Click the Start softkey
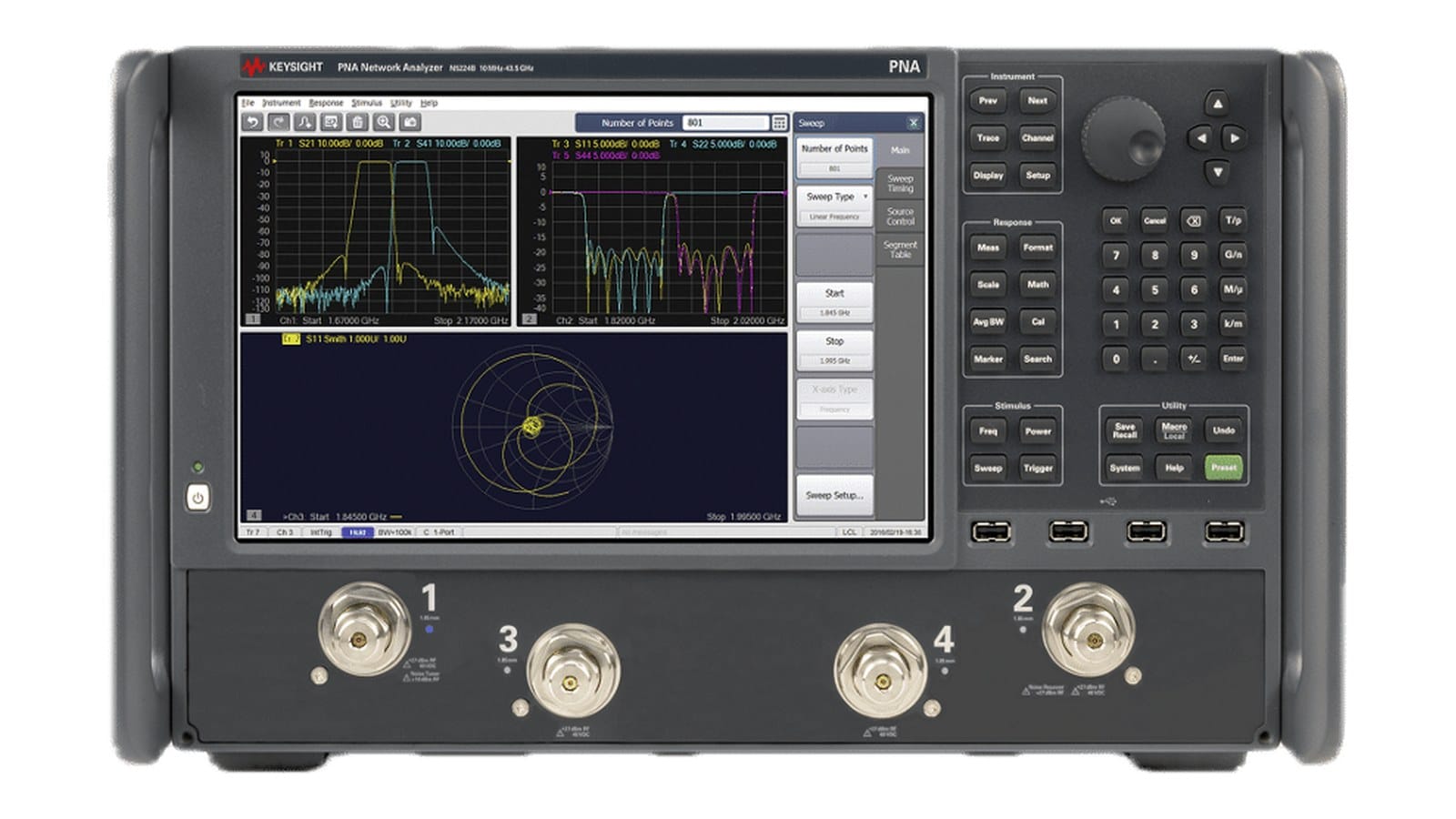1456x819 pixels. click(835, 302)
